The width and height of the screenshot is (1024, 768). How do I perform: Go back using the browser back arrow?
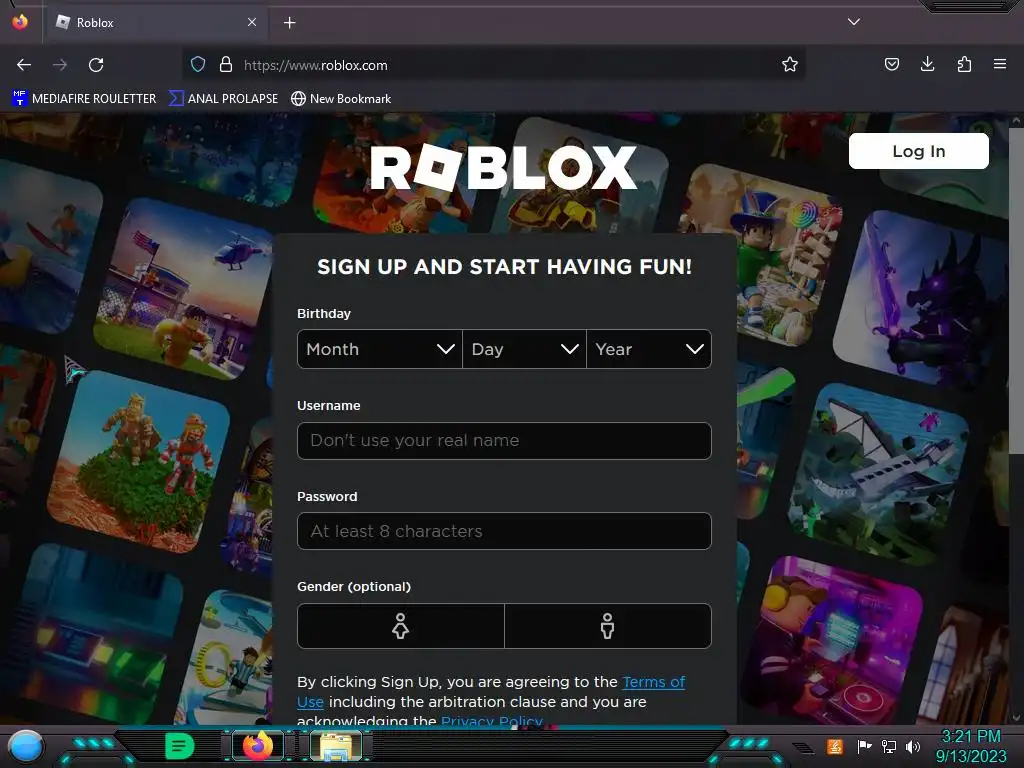[x=24, y=65]
